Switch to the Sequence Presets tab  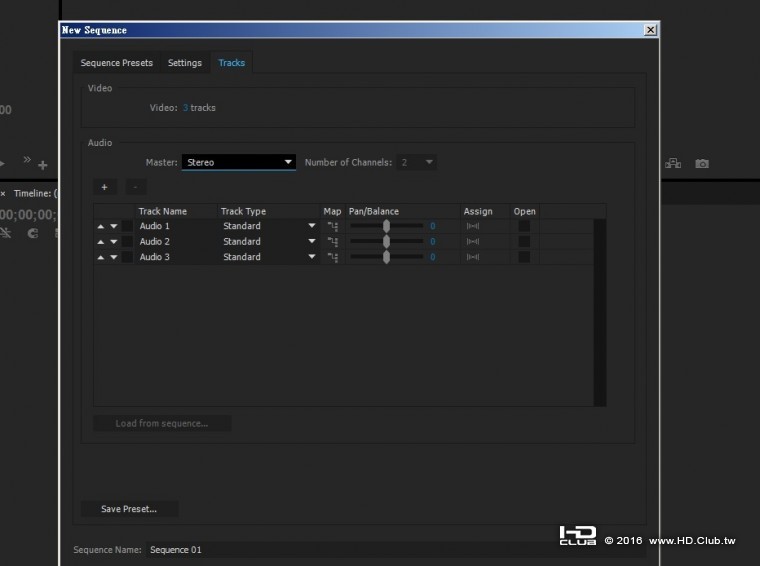click(x=117, y=63)
